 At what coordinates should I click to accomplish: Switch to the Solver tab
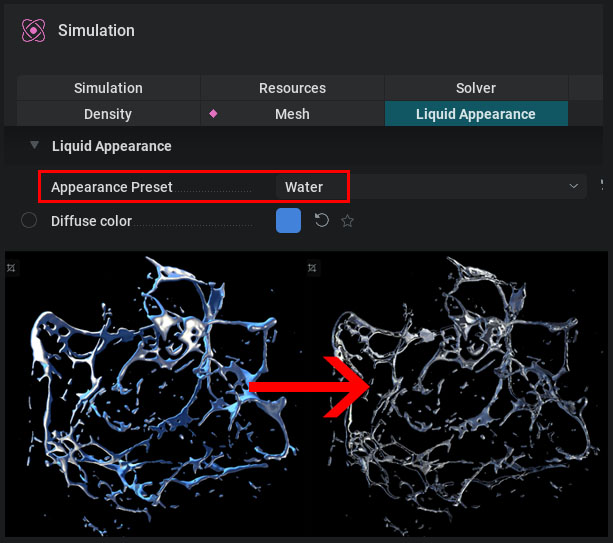[476, 88]
